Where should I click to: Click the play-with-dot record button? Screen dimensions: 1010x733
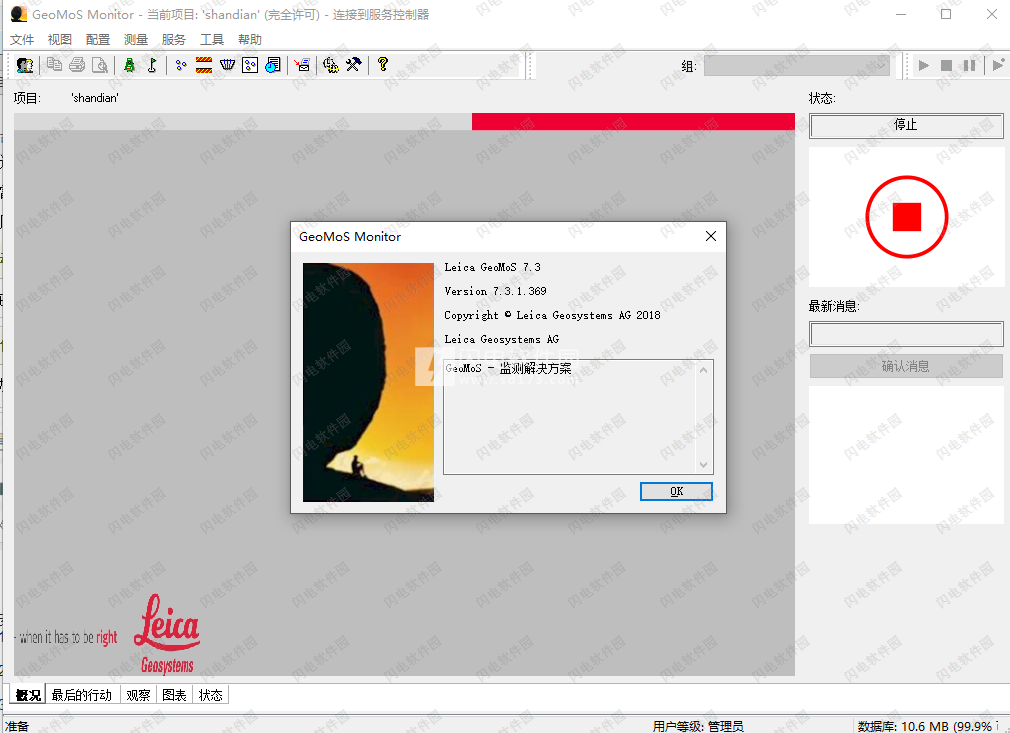998,65
